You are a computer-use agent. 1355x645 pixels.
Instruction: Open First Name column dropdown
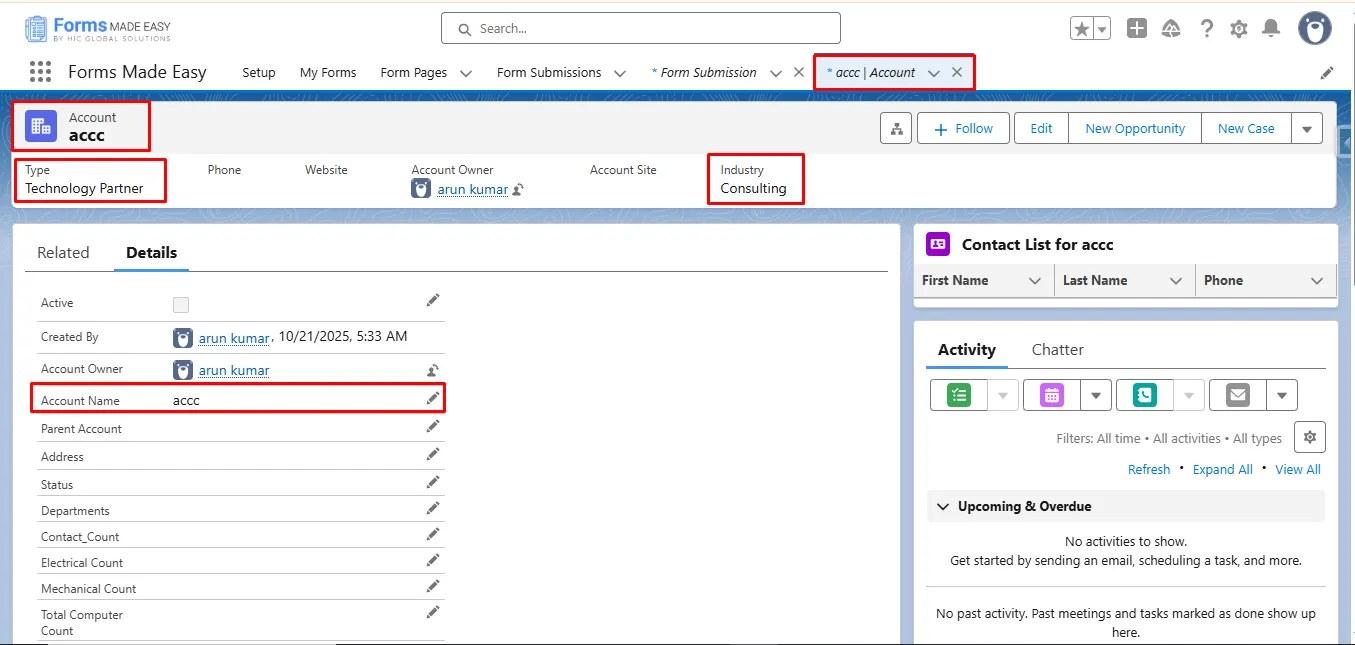pos(1035,281)
